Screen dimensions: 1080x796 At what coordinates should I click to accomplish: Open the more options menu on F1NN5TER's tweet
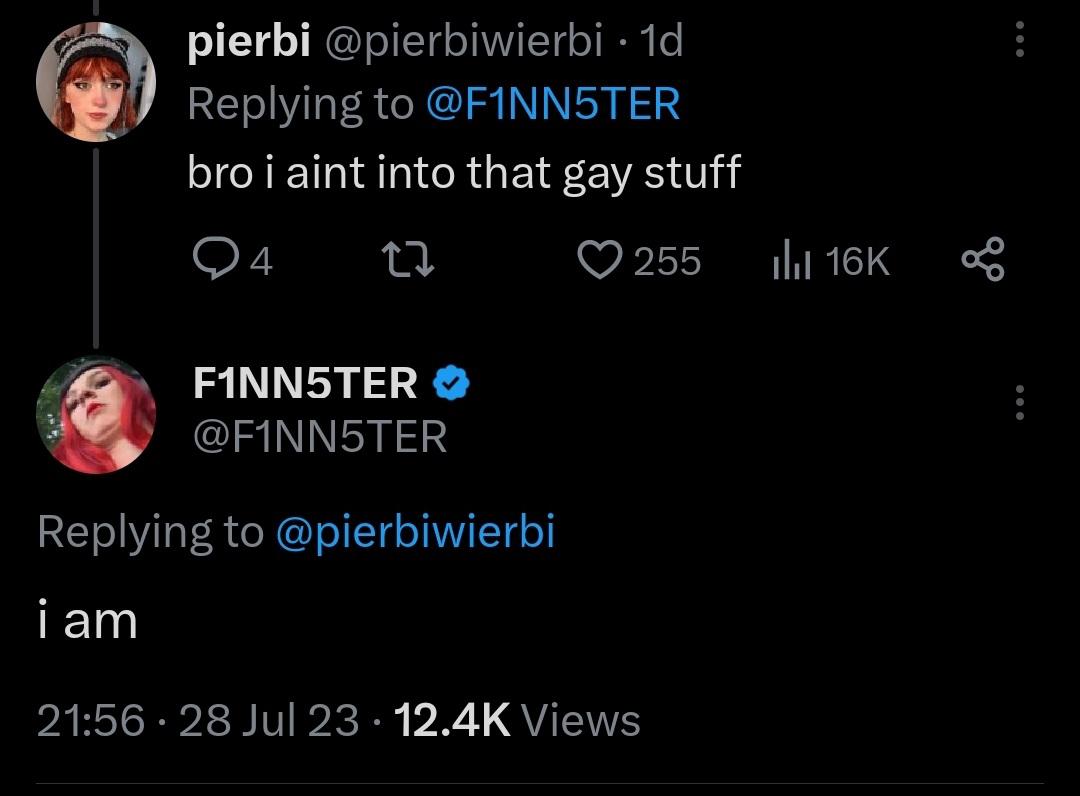(1019, 402)
